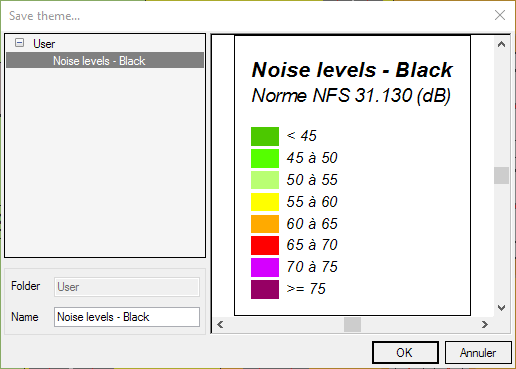This screenshot has height=369, width=516.
Task: Click the Name input field
Action: click(x=127, y=317)
